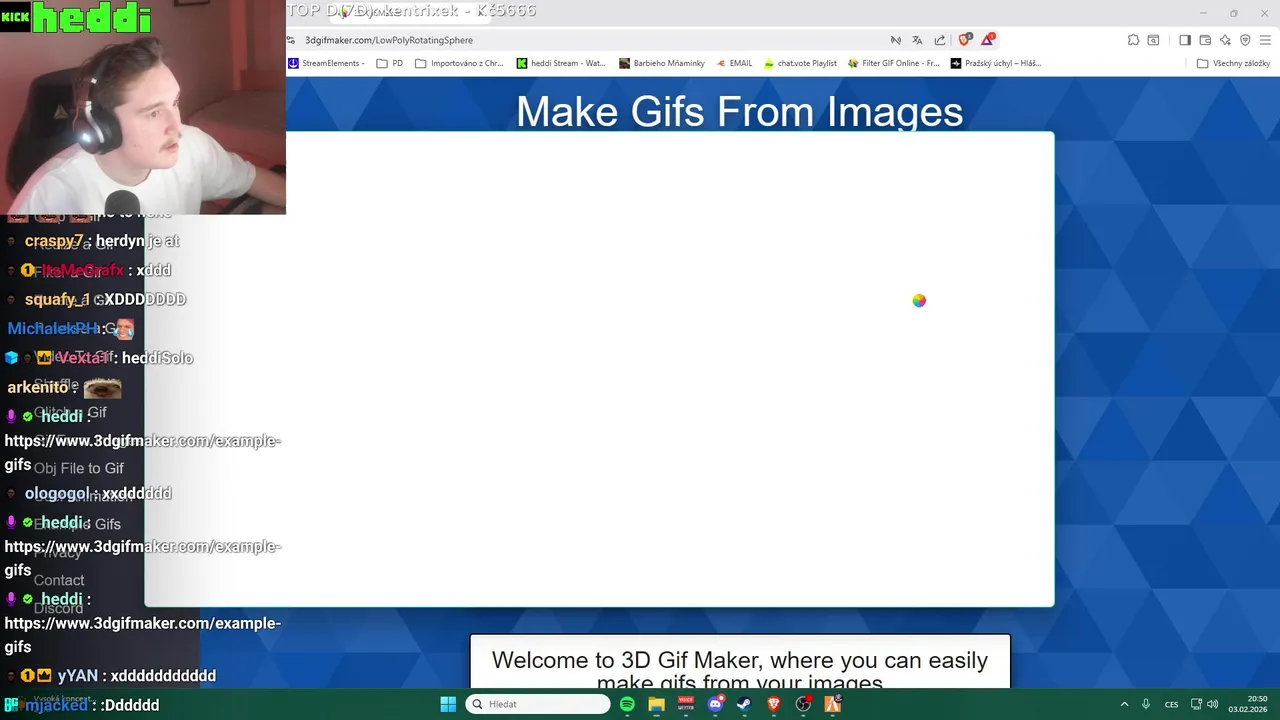The image size is (1280, 720).
Task: Click the Kick logo in stream overlay
Action: coord(15,17)
